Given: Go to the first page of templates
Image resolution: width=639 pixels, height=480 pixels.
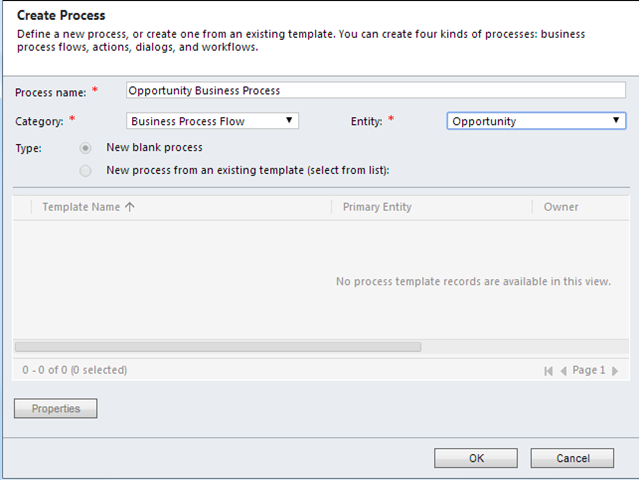Looking at the screenshot, I should click(x=548, y=370).
